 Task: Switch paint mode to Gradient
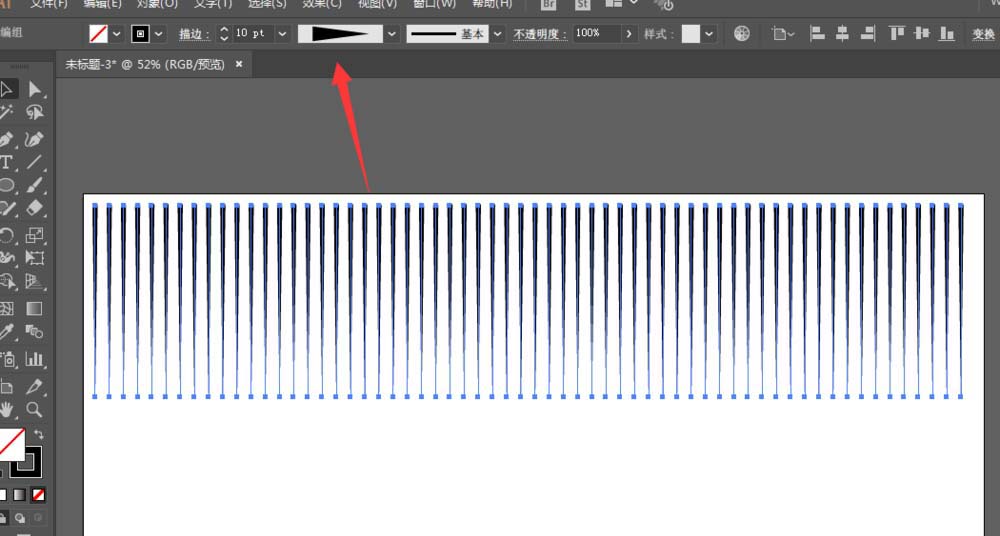(20, 495)
